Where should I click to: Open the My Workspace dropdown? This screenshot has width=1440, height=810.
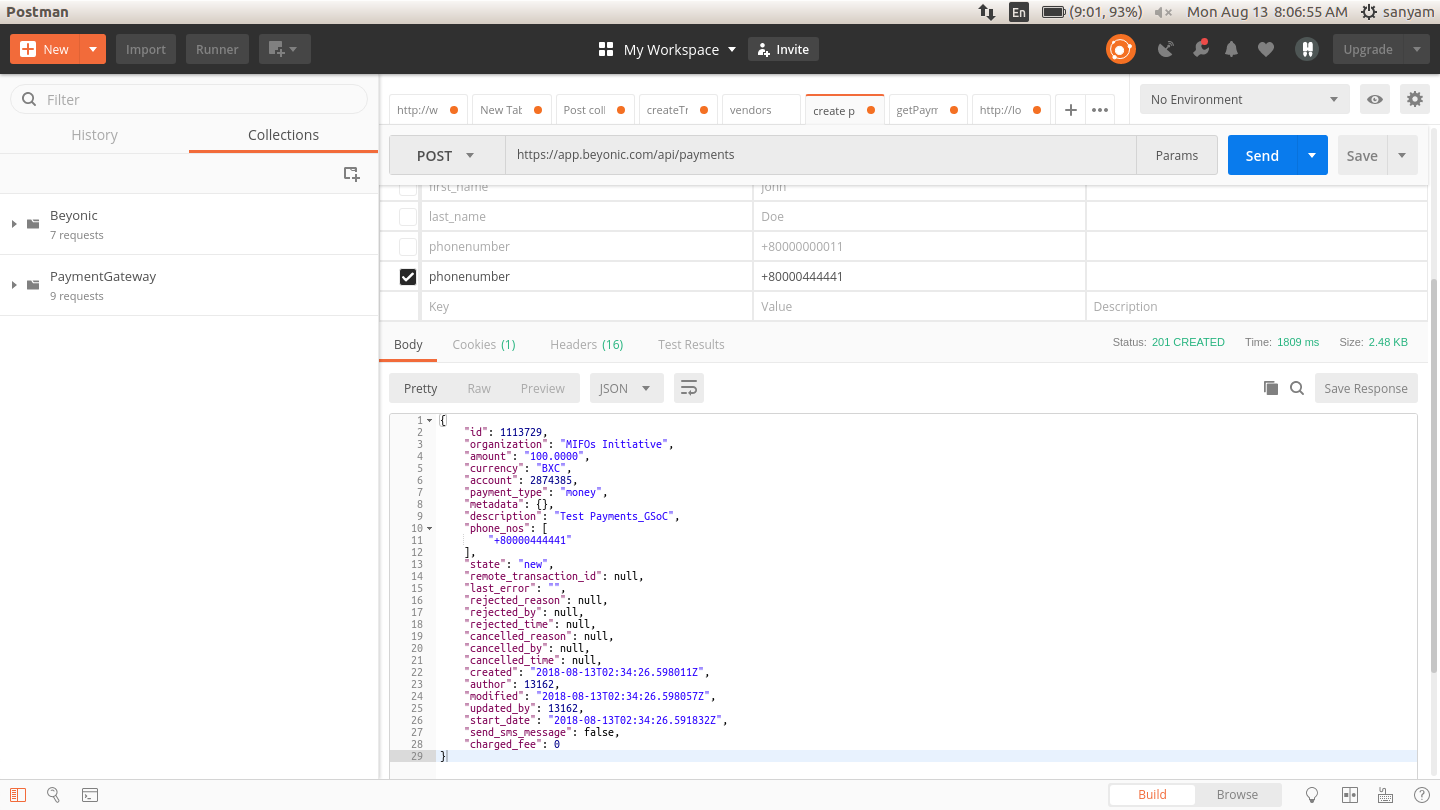tap(680, 49)
